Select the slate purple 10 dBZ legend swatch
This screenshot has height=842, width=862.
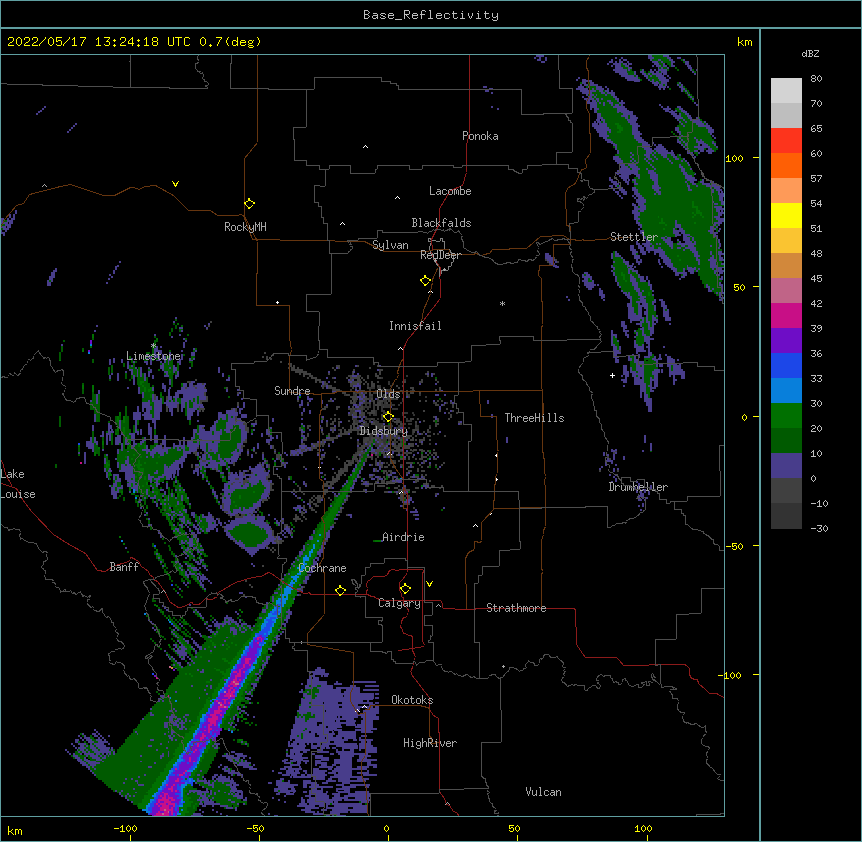[x=786, y=466]
